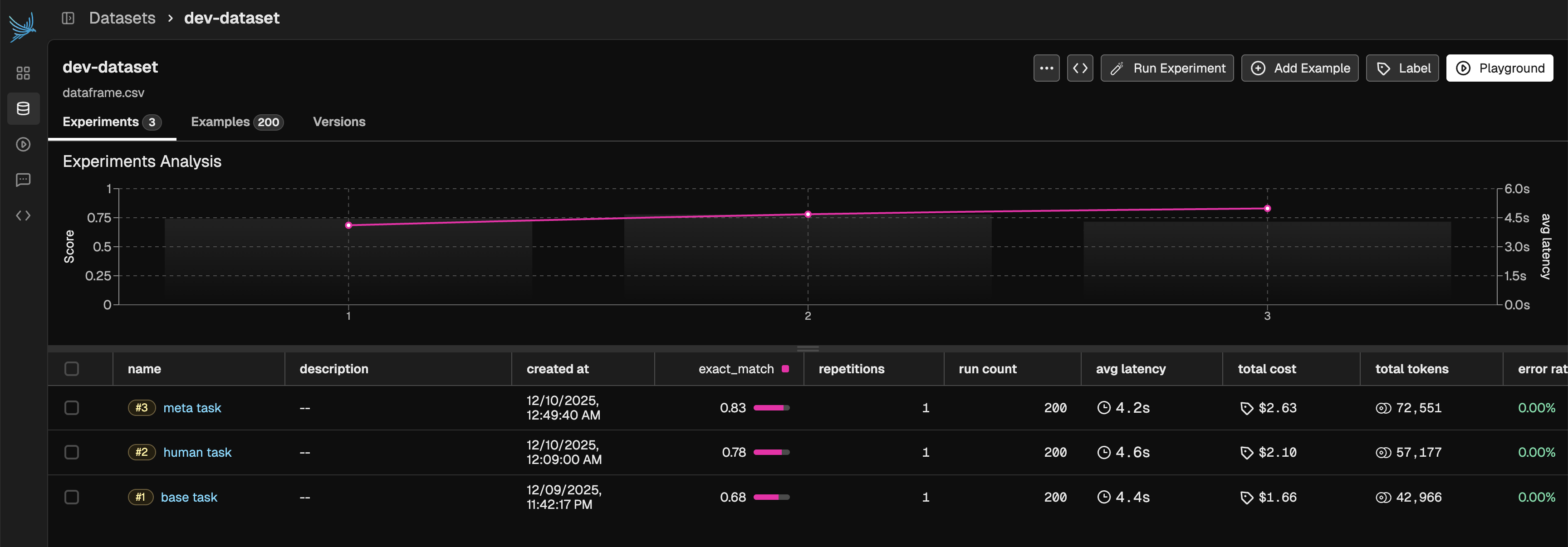
Task: Switch to the Examples tab
Action: click(x=237, y=122)
